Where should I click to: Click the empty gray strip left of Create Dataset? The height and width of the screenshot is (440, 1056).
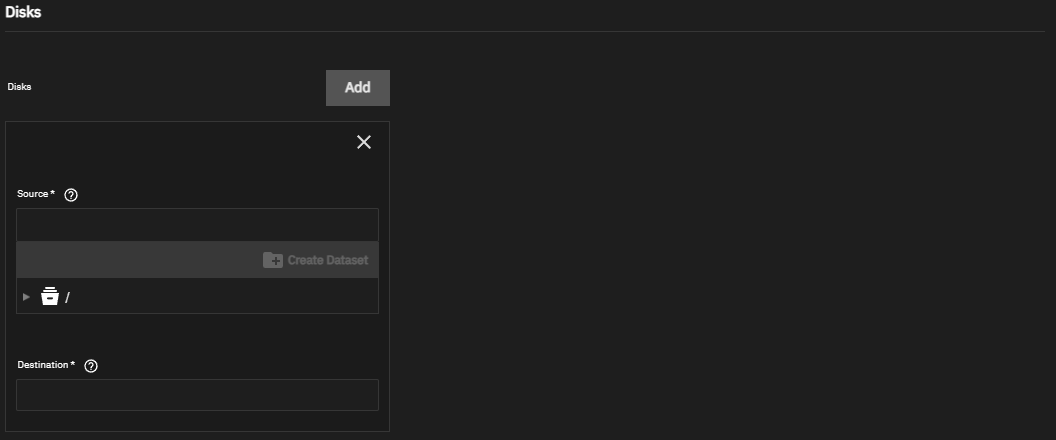130,260
